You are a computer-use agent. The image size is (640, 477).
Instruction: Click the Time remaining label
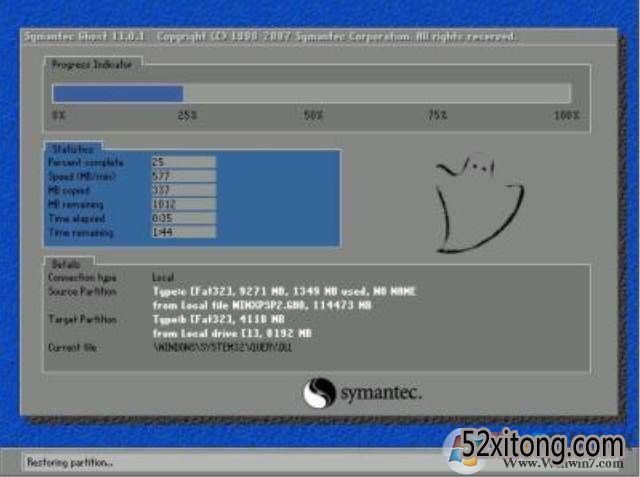point(80,233)
